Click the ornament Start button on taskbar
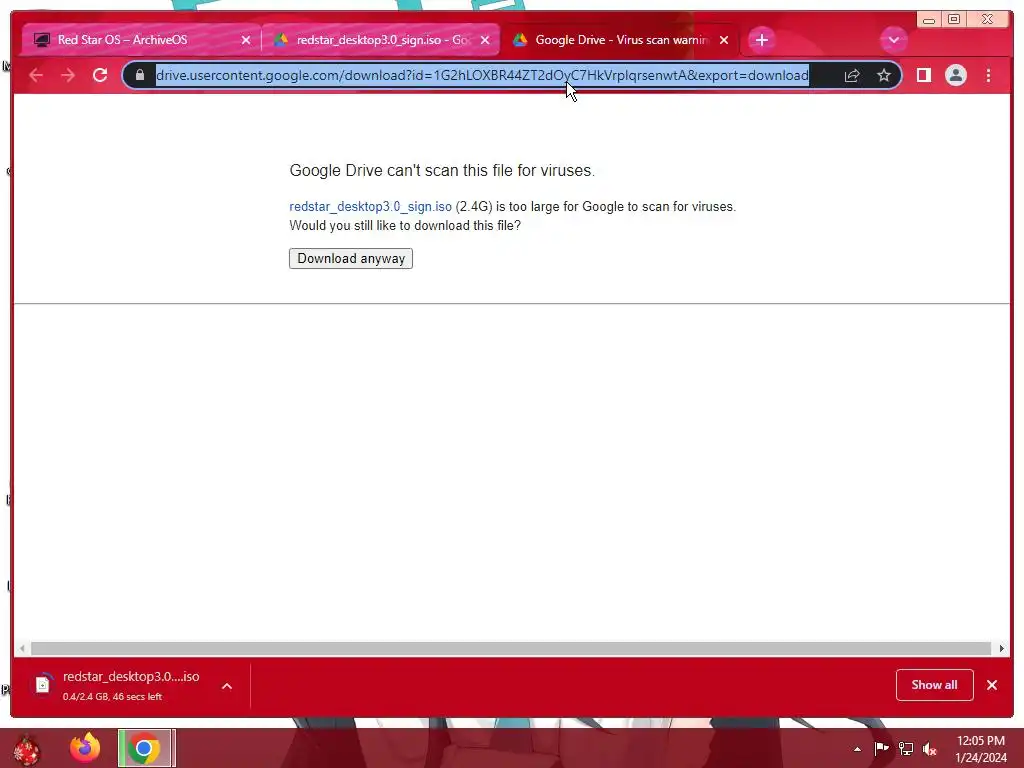1024x768 pixels. tap(27, 749)
